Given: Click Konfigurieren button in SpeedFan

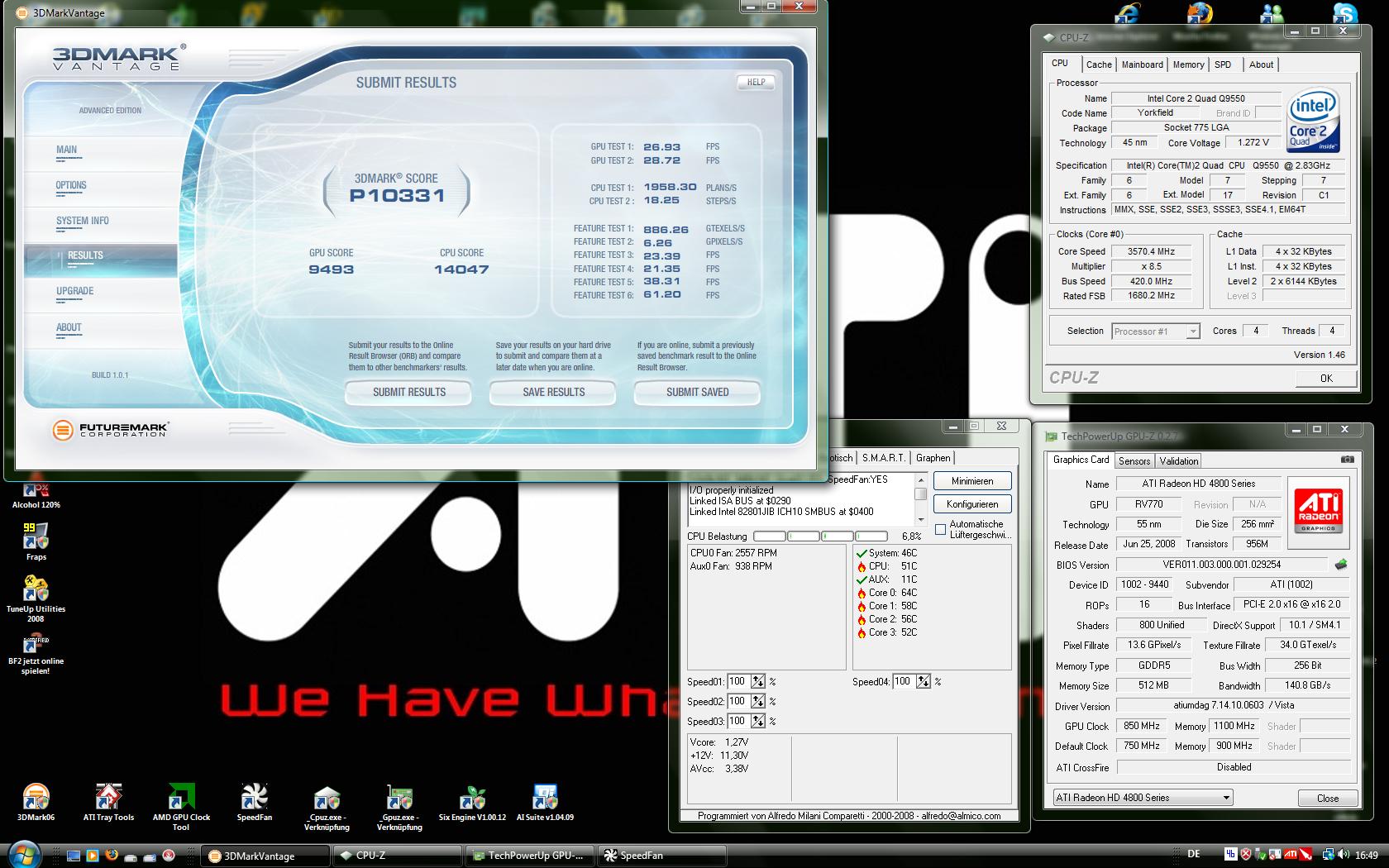Looking at the screenshot, I should click(x=972, y=504).
